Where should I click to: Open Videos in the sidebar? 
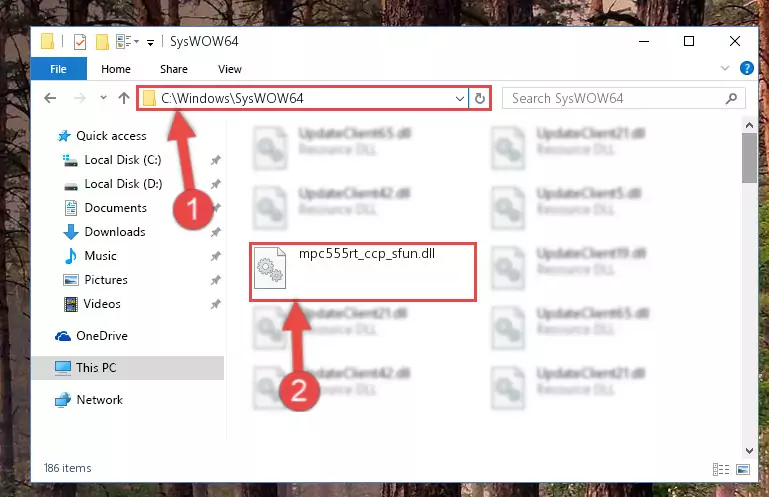pyautogui.click(x=102, y=304)
